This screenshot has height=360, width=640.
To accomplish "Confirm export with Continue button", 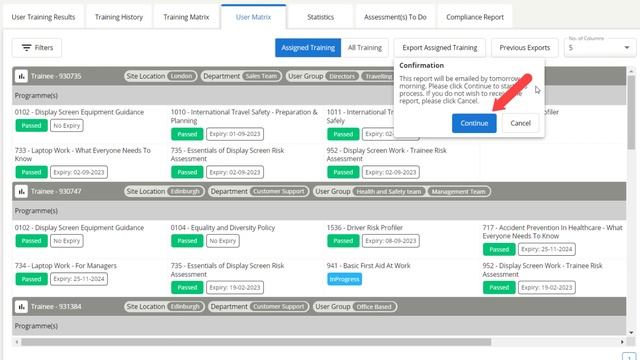I will pos(474,123).
